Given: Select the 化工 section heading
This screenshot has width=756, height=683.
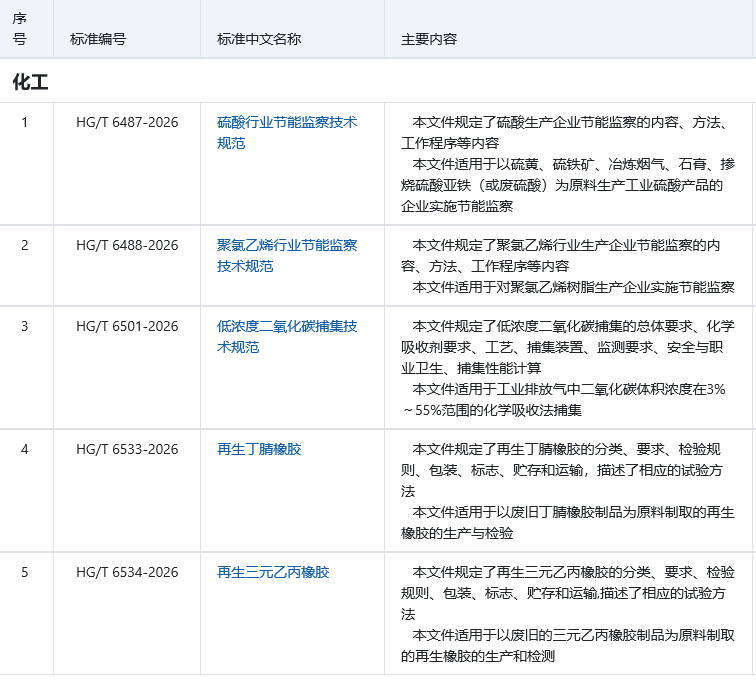Looking at the screenshot, I should coord(30,83).
